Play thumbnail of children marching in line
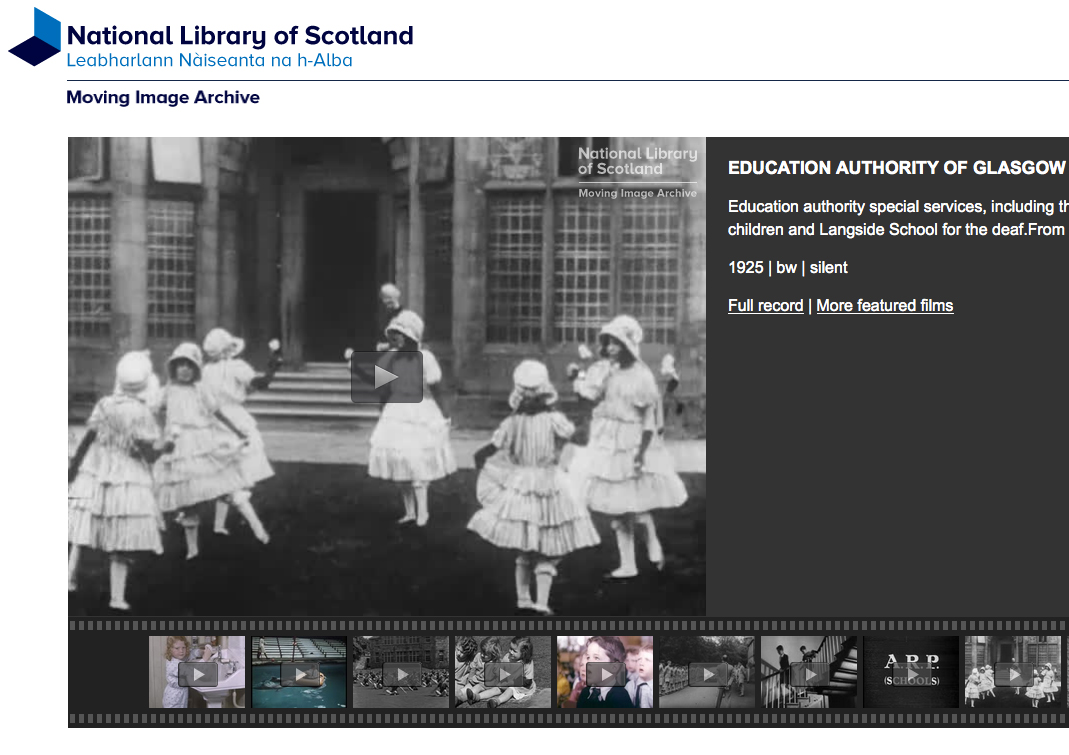Image resolution: width=1069 pixels, height=755 pixels. pos(707,673)
